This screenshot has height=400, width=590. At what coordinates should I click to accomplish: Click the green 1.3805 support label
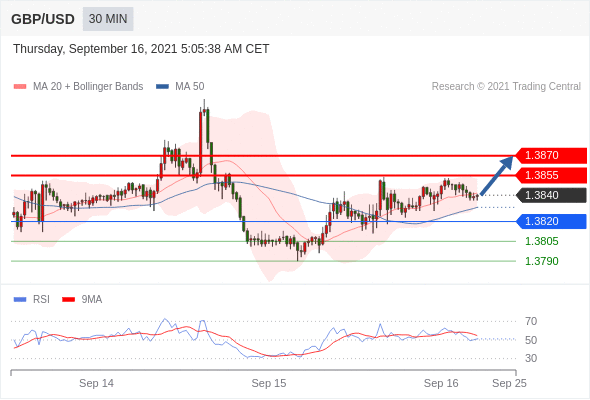click(541, 241)
